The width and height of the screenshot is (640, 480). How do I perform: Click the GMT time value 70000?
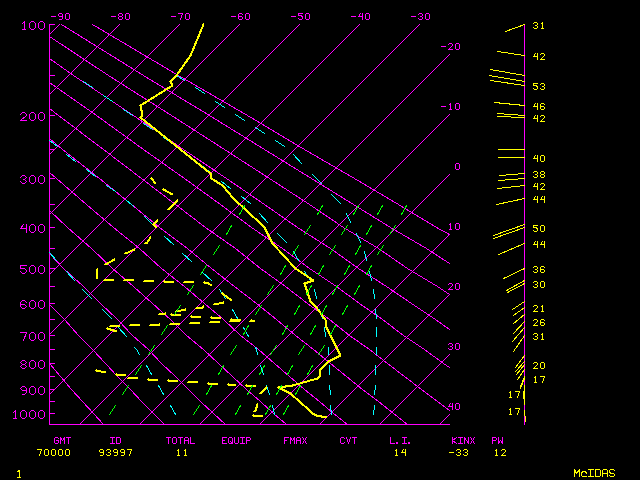56,452
